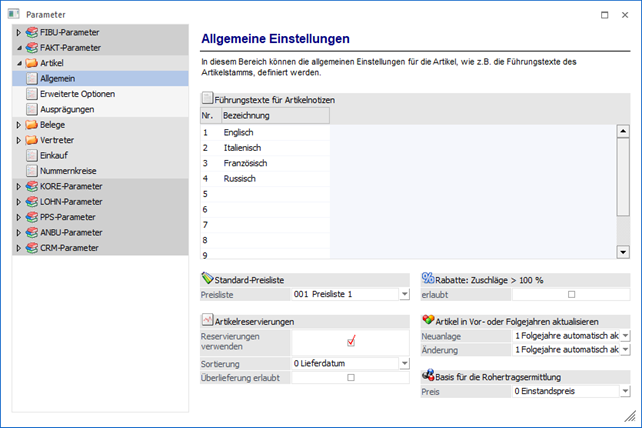Click the Standard-Preisliste tag icon
The width and height of the screenshot is (642, 428).
click(x=207, y=278)
